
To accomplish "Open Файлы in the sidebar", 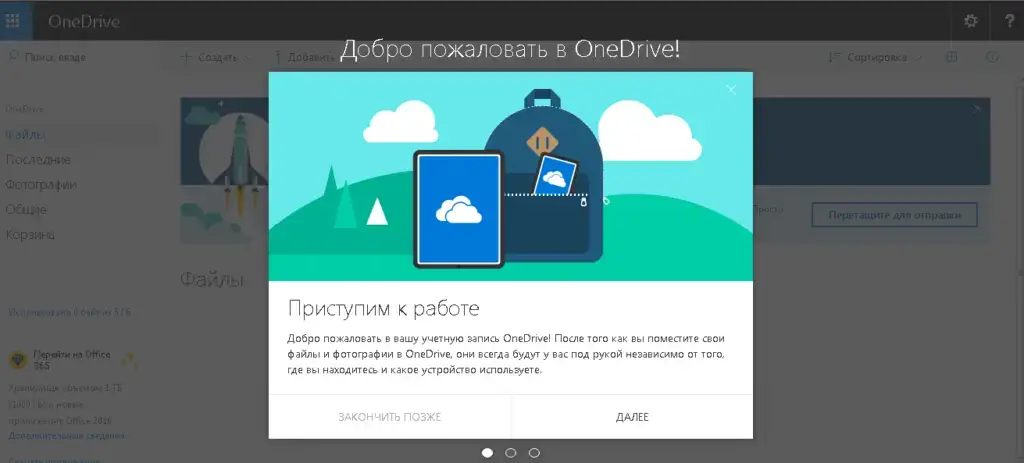I will pos(25,135).
